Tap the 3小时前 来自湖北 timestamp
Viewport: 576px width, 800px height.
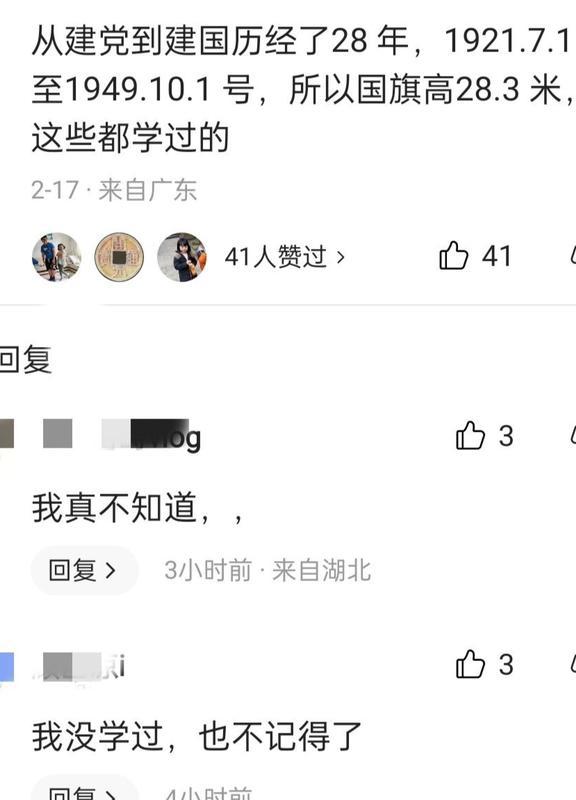267,570
